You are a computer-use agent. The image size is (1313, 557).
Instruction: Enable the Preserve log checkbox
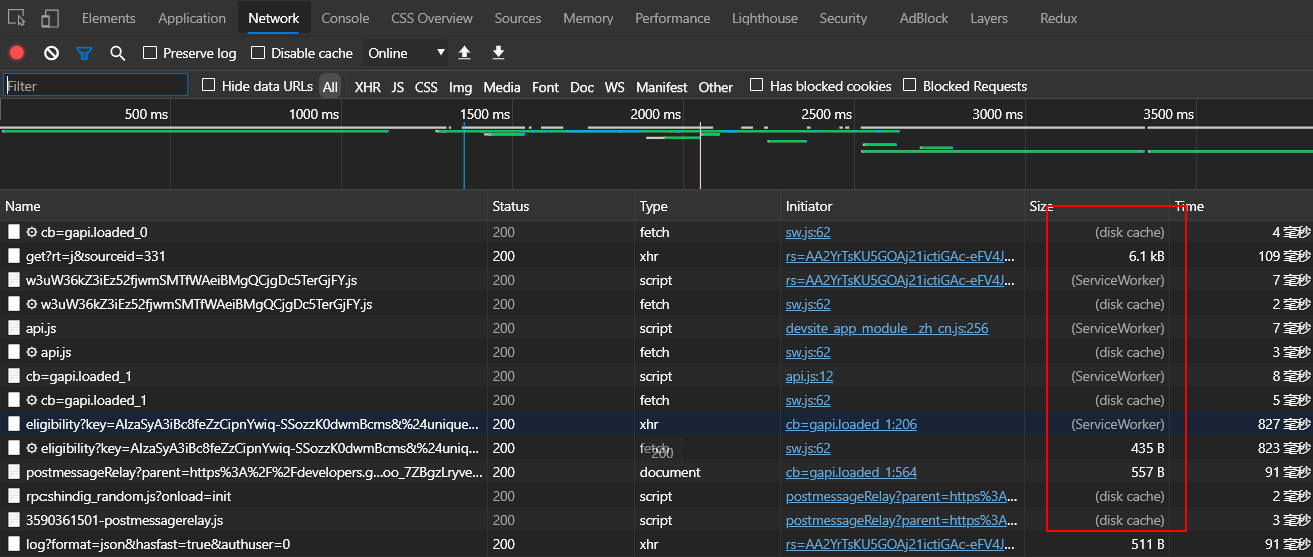pos(150,53)
